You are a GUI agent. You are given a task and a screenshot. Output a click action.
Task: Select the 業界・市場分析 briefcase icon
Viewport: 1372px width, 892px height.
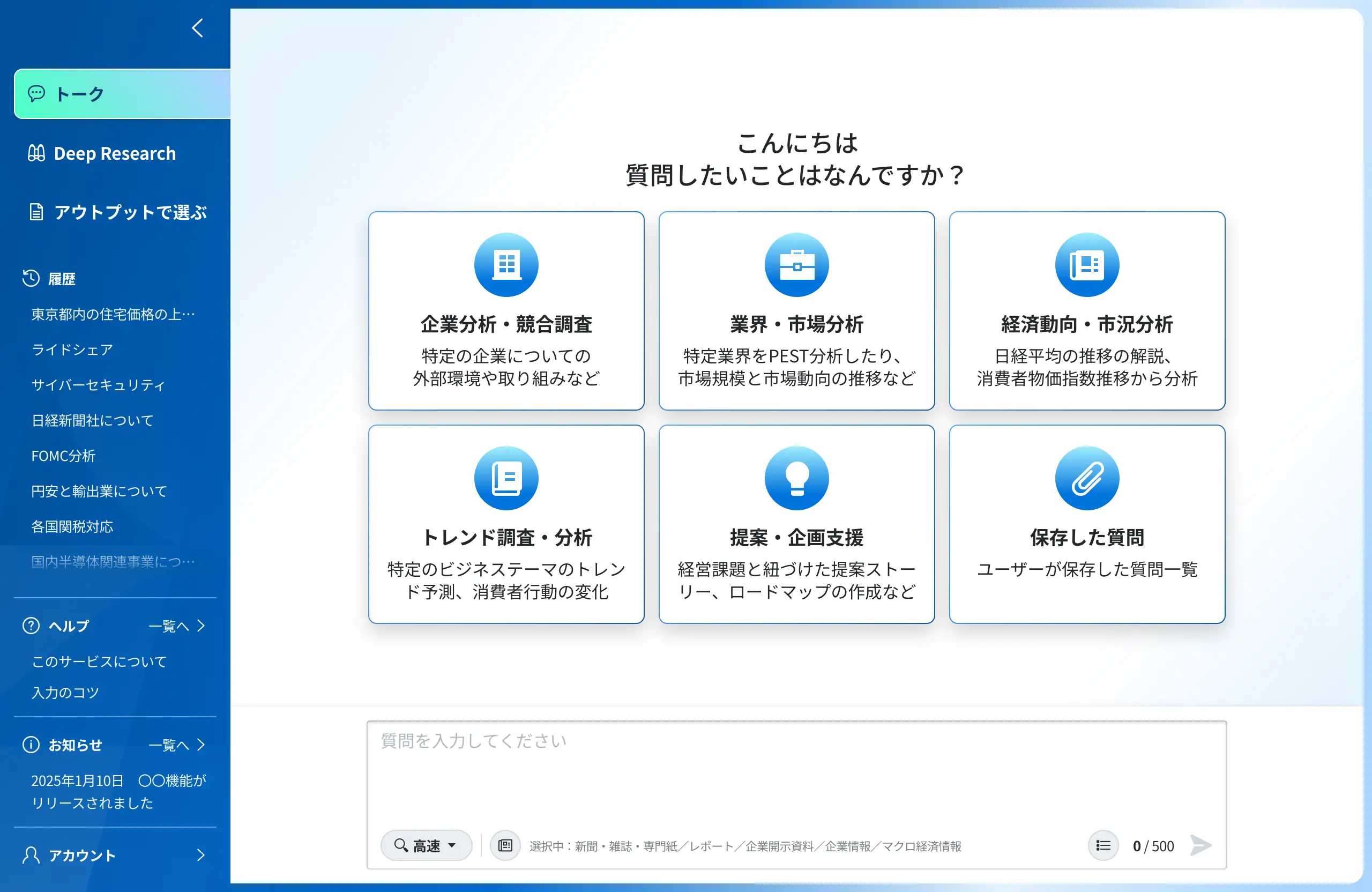(x=797, y=264)
